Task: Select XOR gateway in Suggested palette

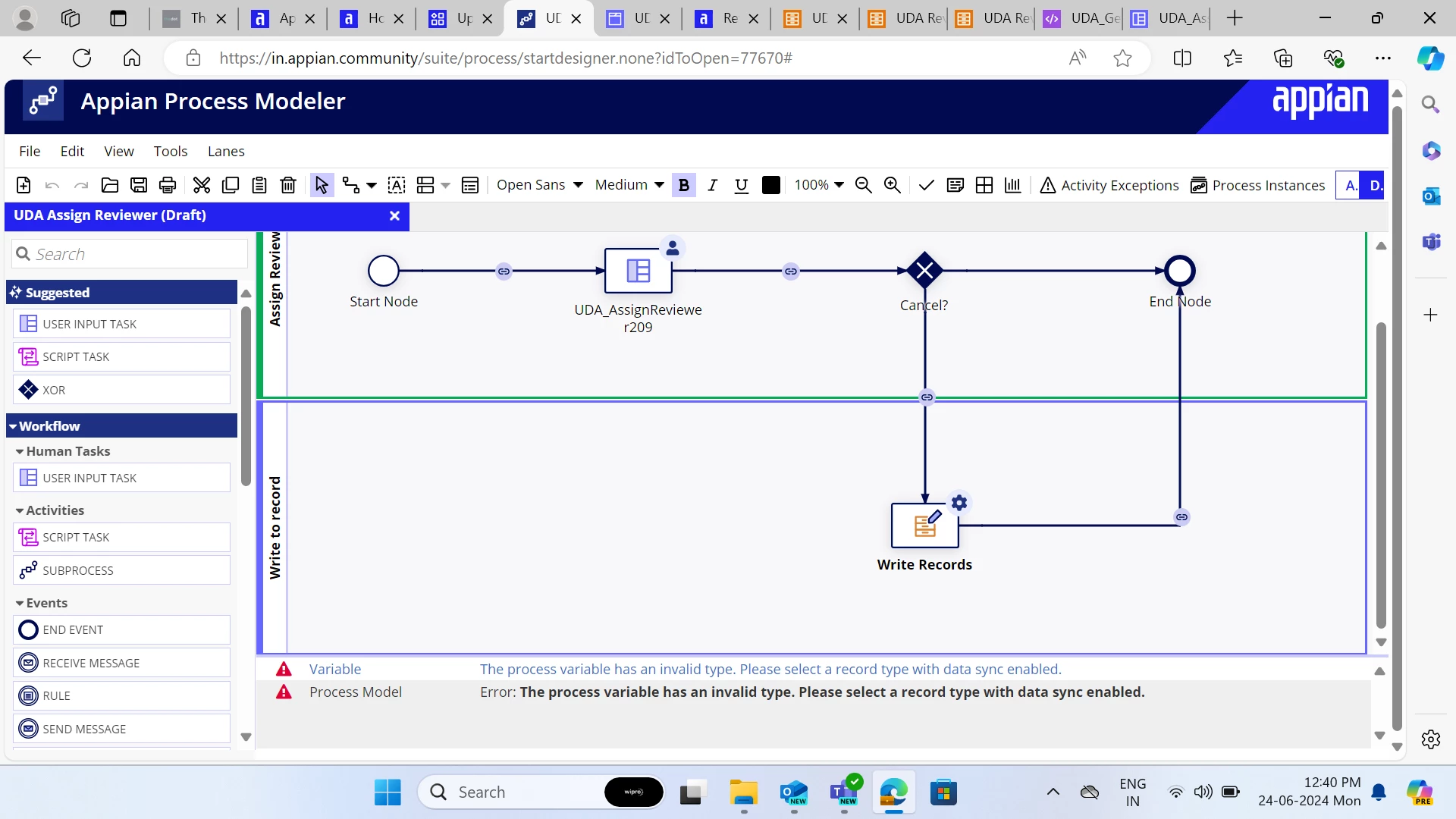Action: 121,390
